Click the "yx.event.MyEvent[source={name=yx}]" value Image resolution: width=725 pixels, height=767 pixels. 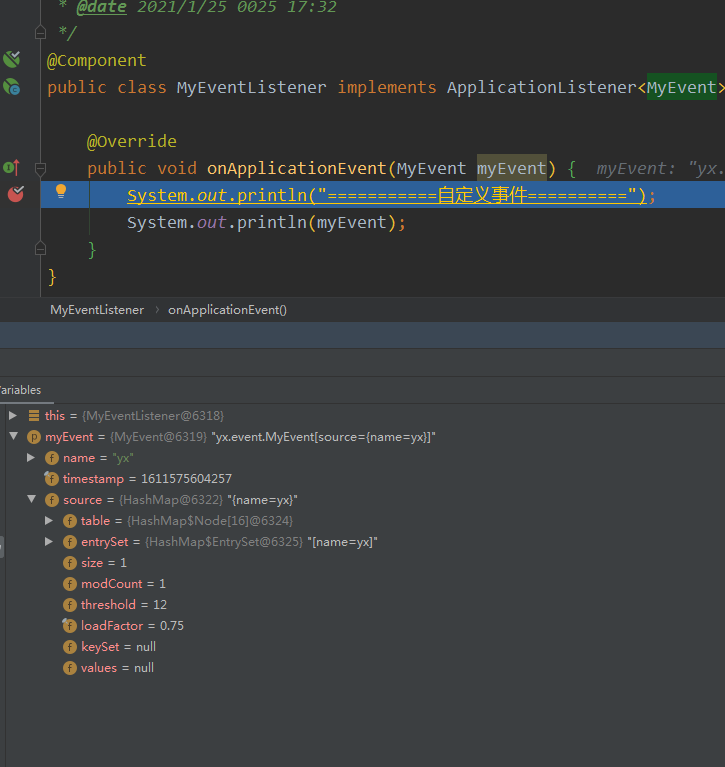323,437
